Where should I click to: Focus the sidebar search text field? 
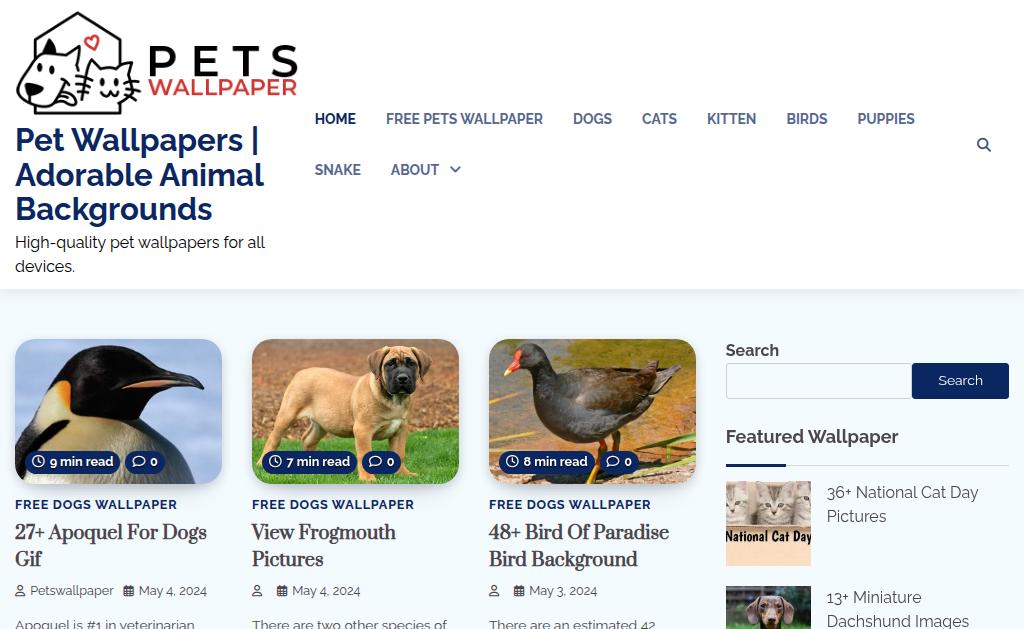click(x=819, y=381)
